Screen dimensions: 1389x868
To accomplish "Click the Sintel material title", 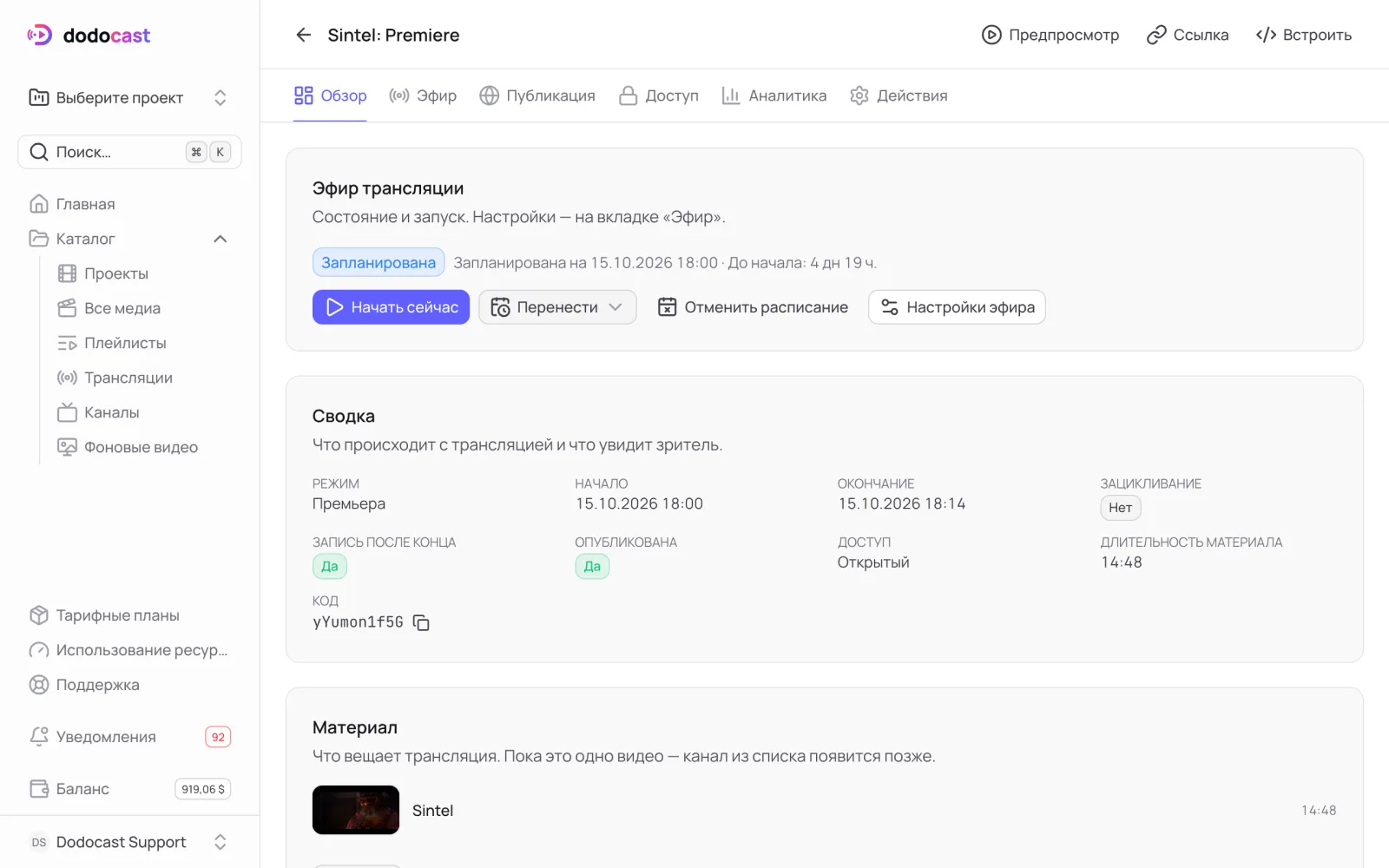I will tap(432, 811).
